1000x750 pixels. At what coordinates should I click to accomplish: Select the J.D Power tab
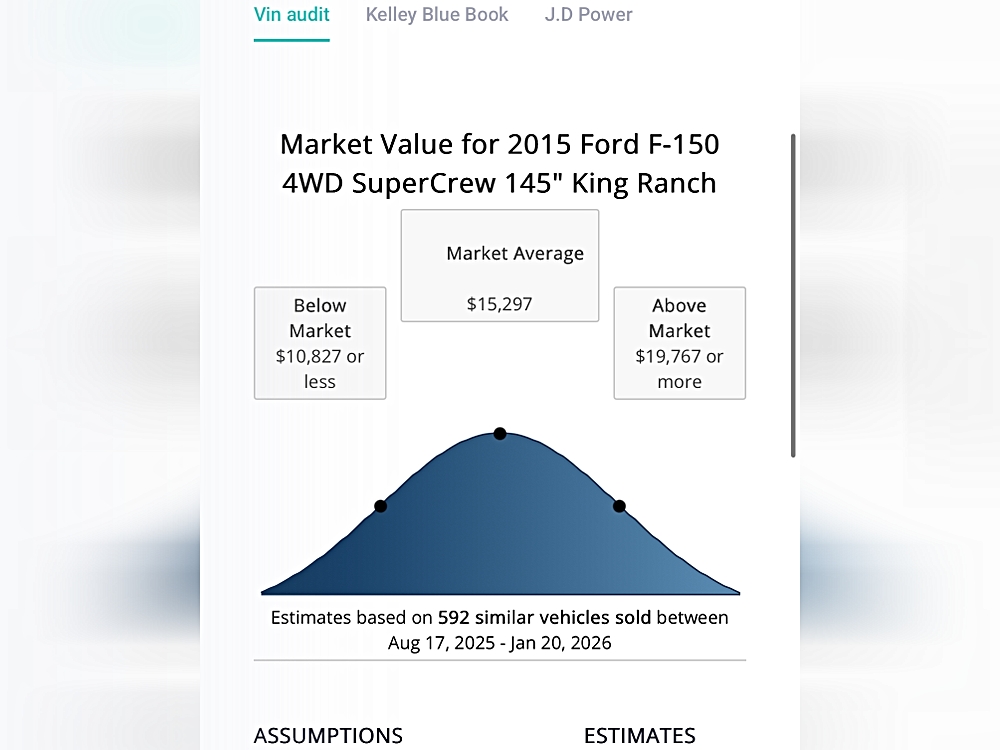tap(588, 15)
